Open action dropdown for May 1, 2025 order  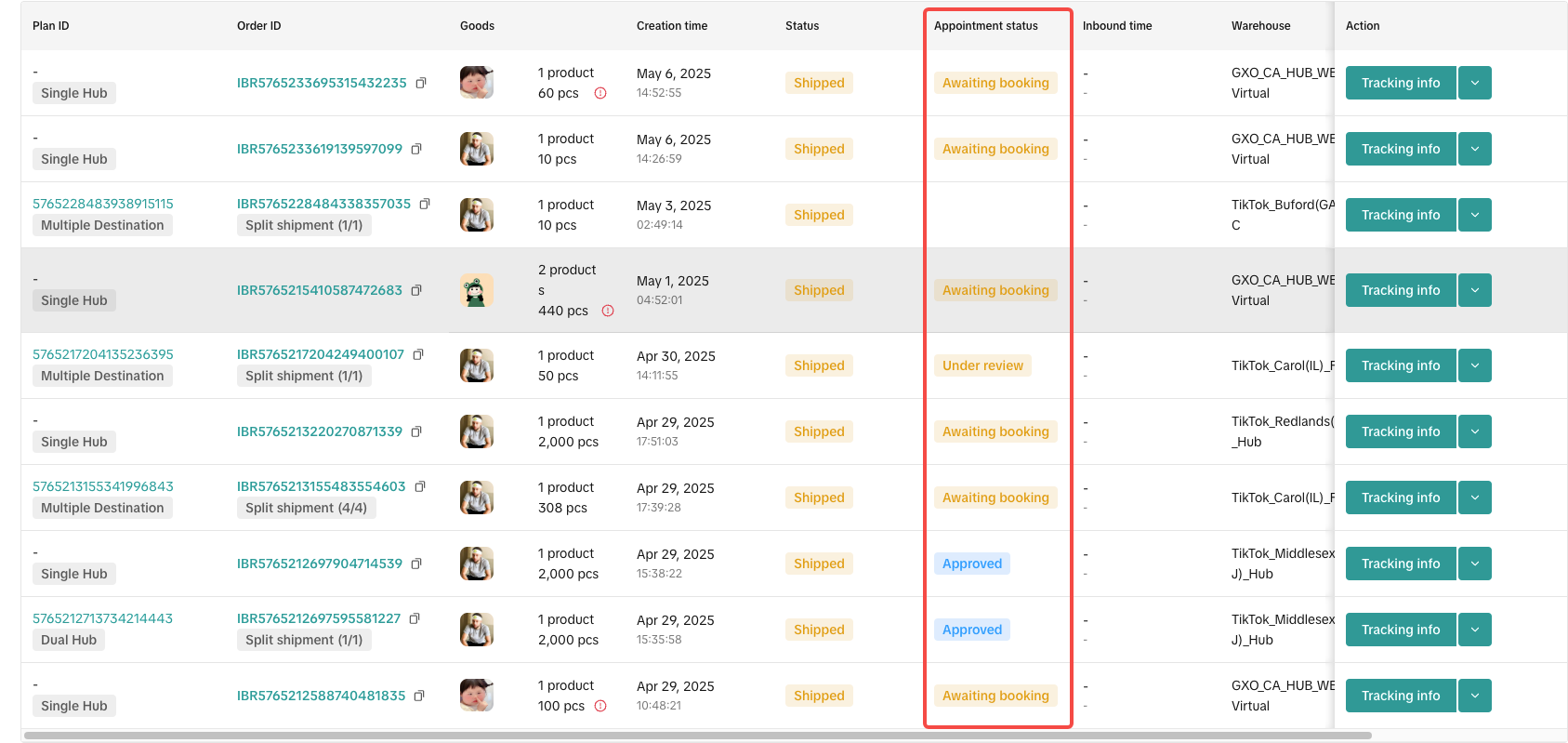1475,290
